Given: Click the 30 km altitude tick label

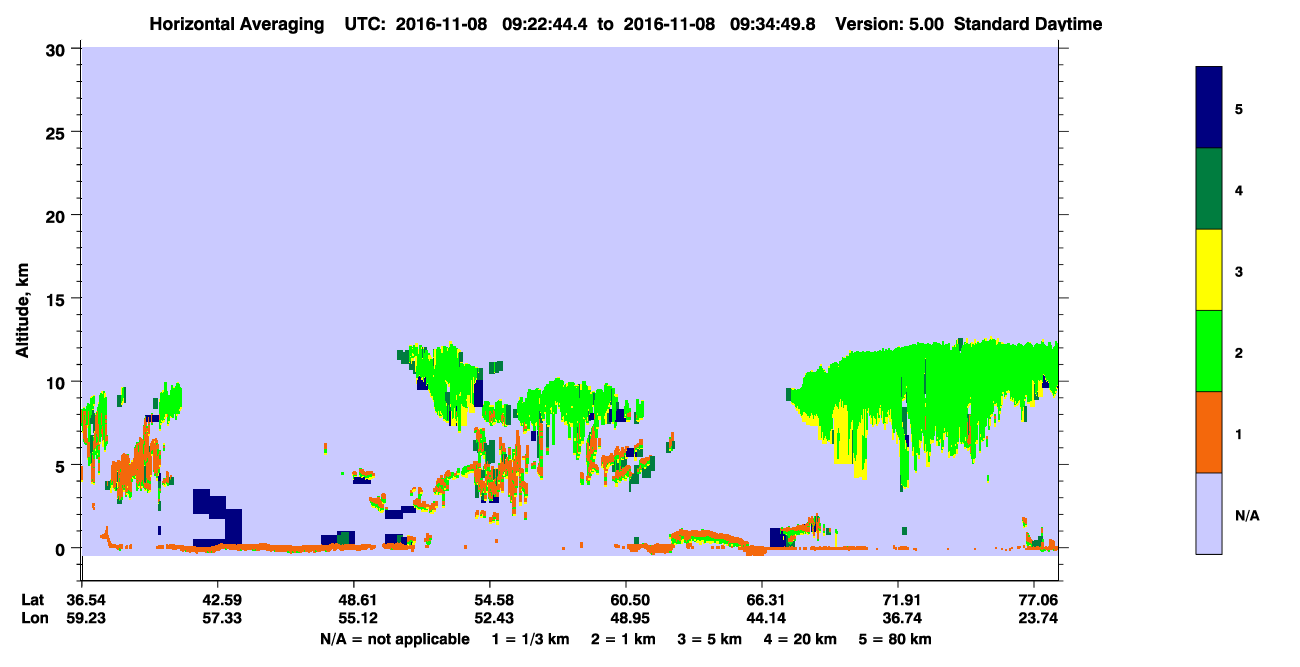Looking at the screenshot, I should coord(56,49).
